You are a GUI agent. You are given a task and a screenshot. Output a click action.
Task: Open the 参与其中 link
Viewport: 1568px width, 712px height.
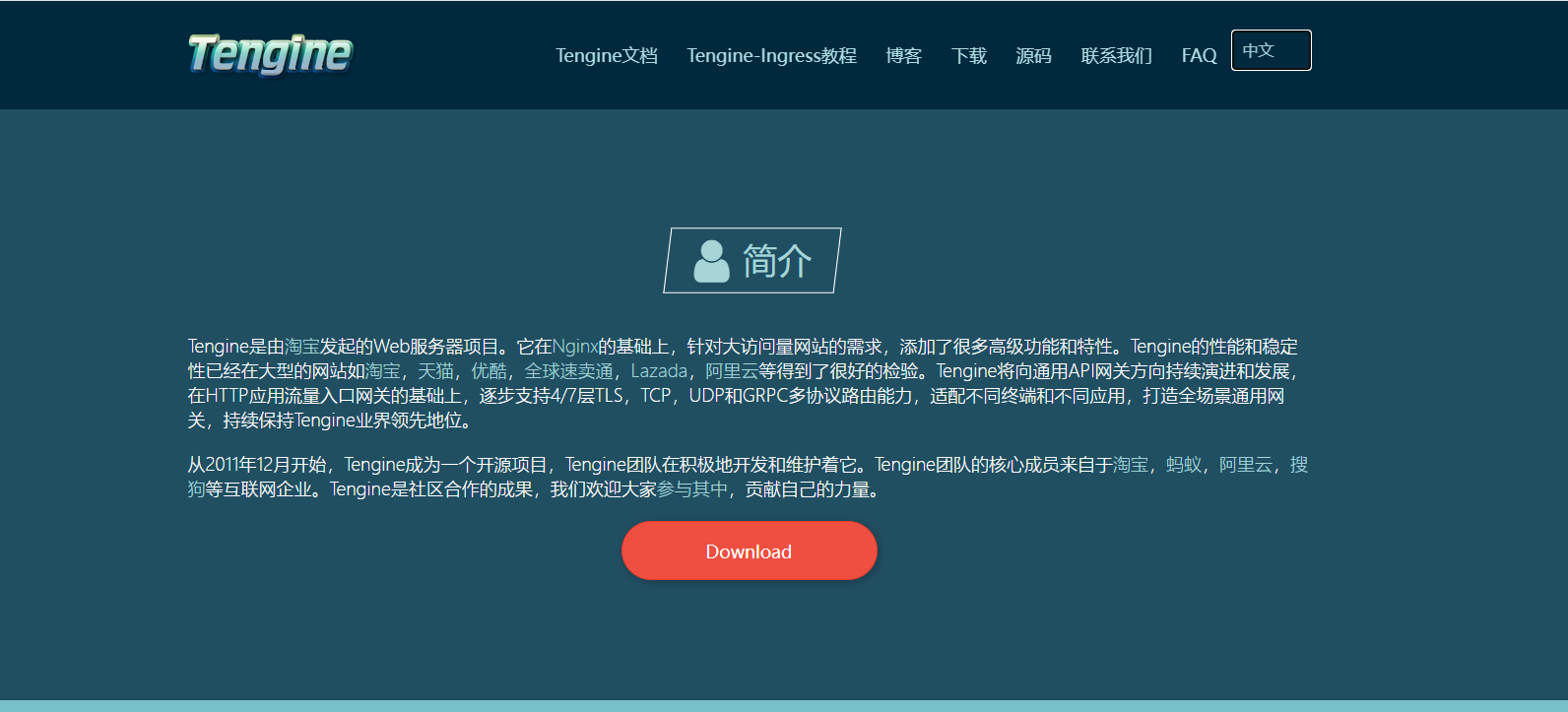[692, 489]
